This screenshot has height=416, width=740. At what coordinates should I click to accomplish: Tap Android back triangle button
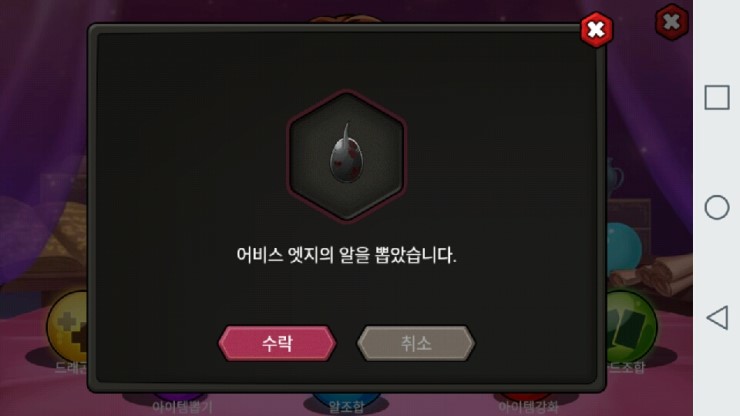pos(717,317)
